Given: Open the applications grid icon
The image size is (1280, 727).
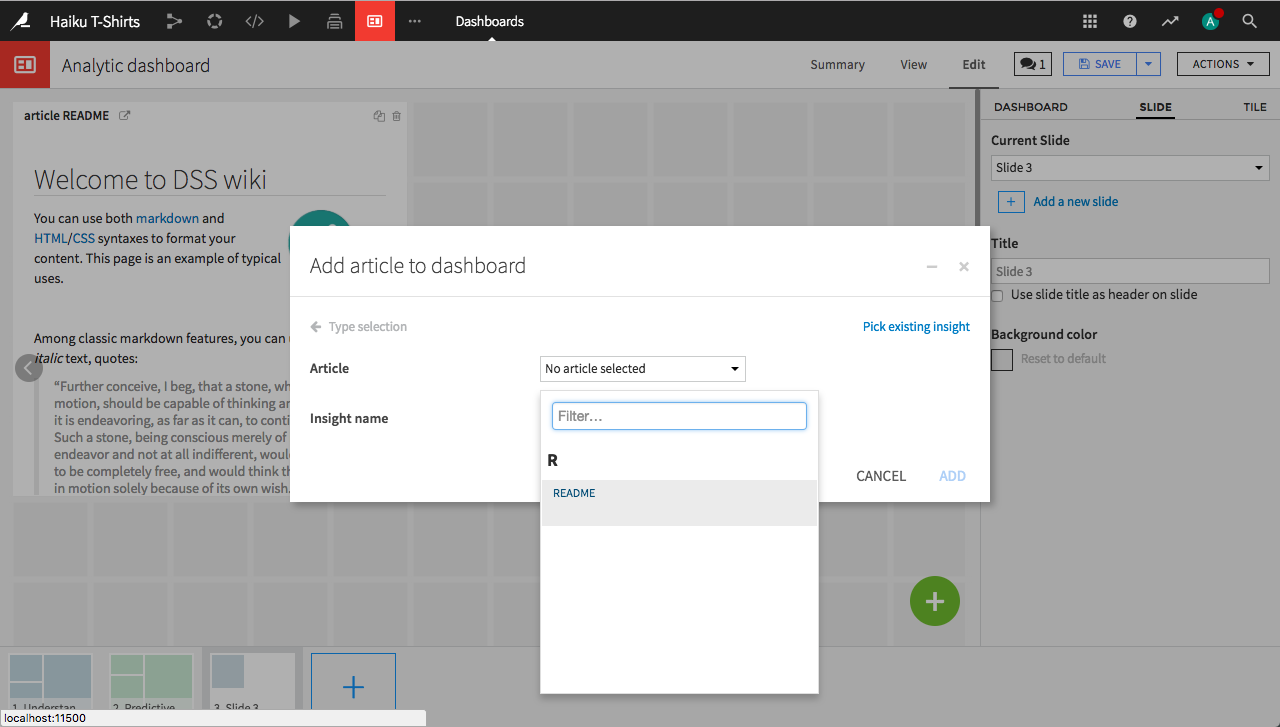Looking at the screenshot, I should [1090, 21].
